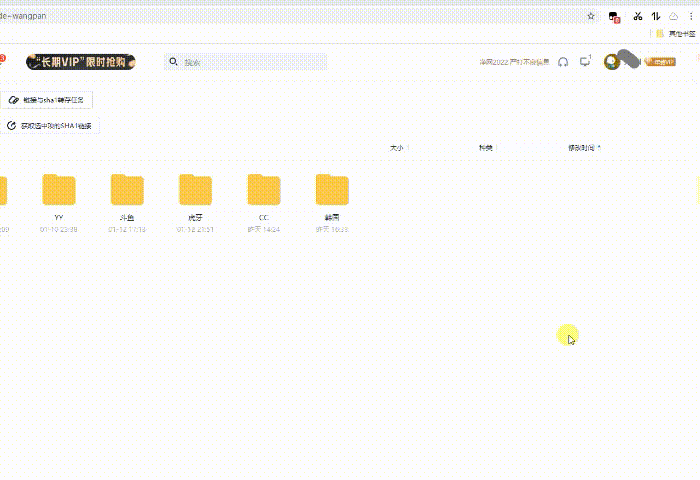Viewport: 700px width, 480px height.
Task: Open the message notifications icon
Action: click(x=585, y=62)
